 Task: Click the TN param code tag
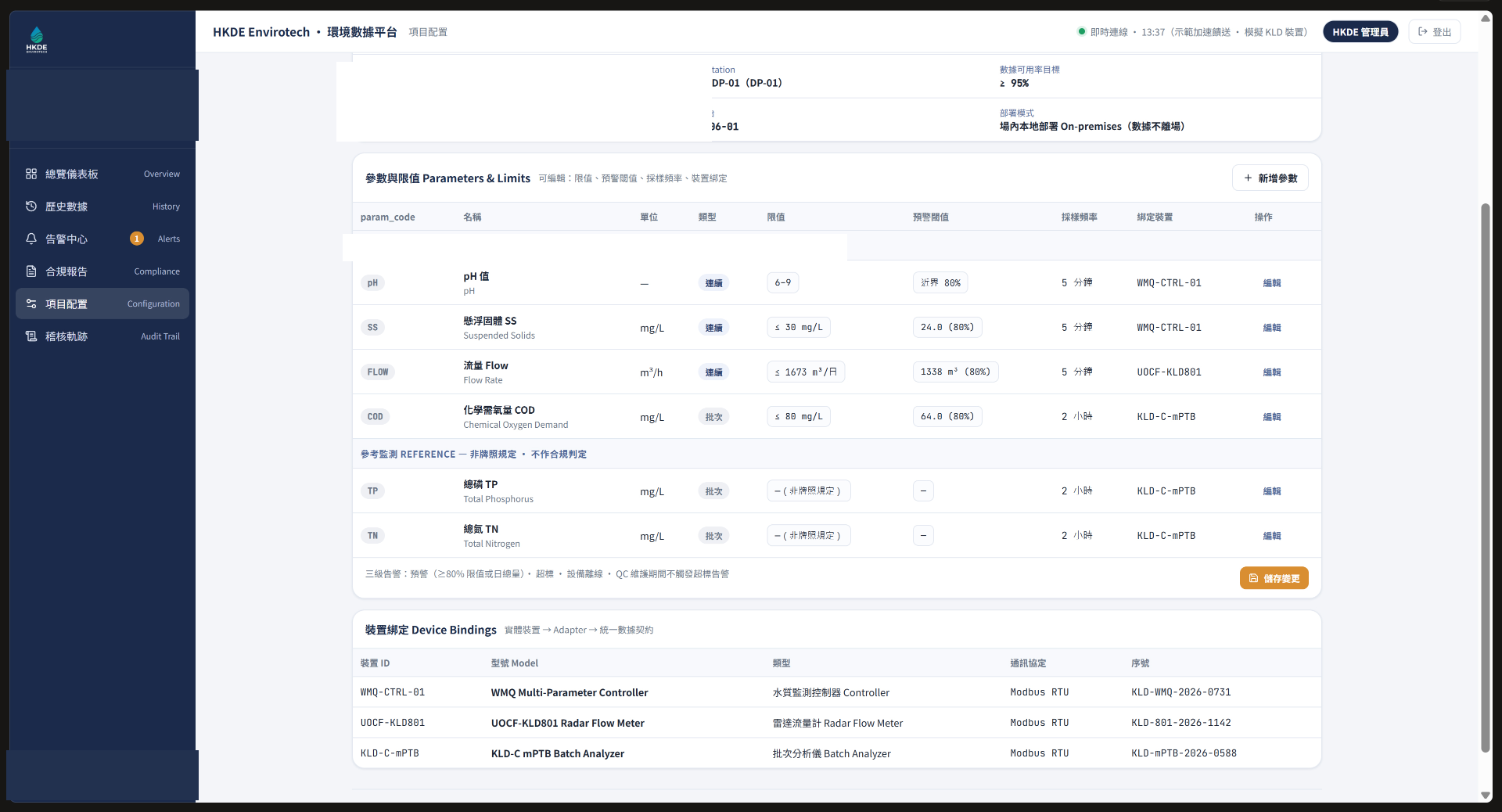coord(372,536)
